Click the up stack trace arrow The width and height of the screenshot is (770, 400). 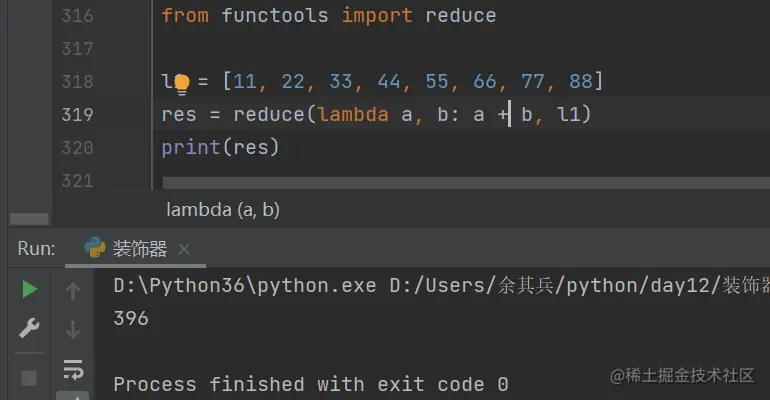pyautogui.click(x=72, y=291)
